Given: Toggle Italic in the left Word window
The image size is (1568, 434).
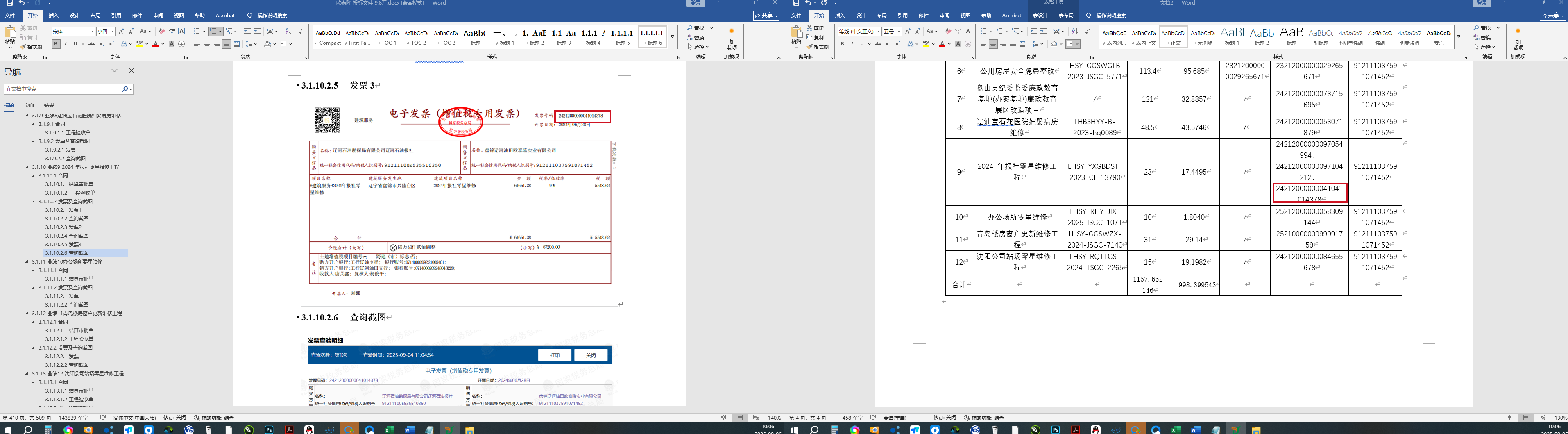Looking at the screenshot, I should point(66,44).
